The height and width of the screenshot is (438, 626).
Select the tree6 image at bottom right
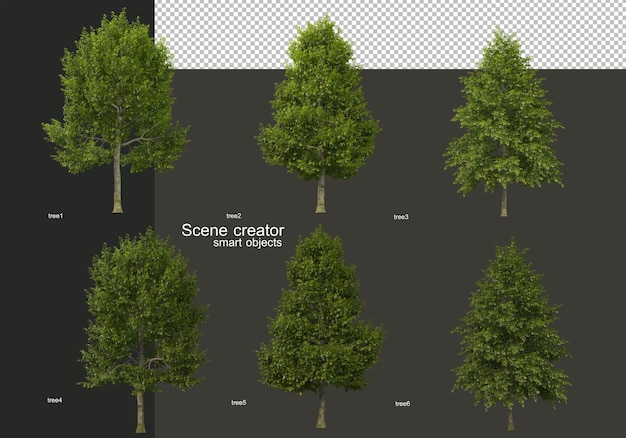point(511,334)
